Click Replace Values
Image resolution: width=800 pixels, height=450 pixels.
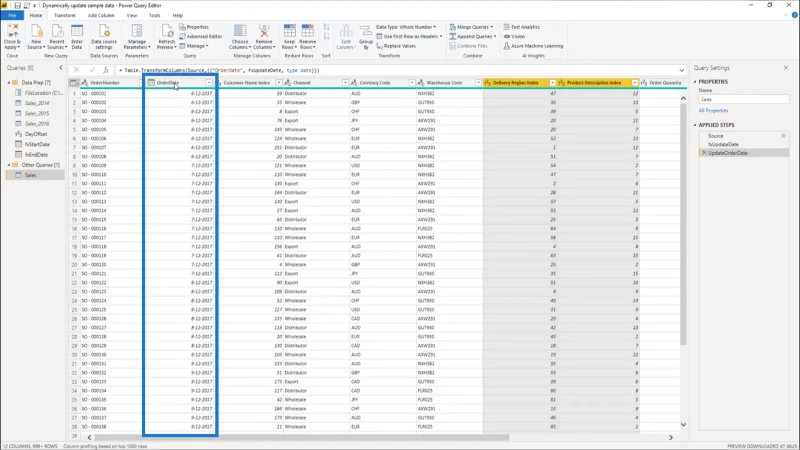point(396,46)
